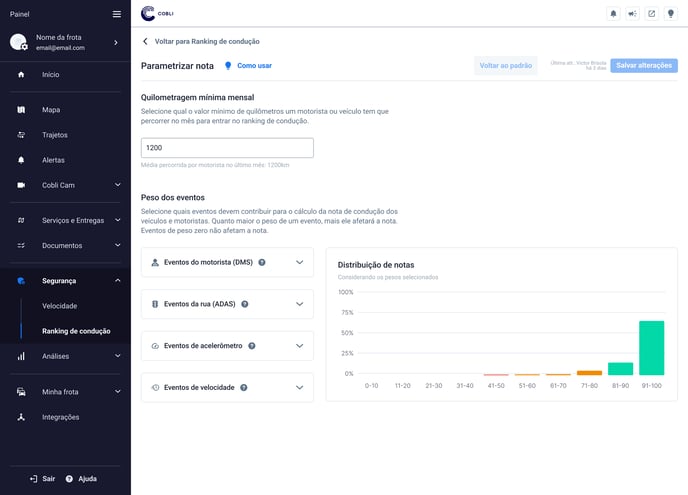Click the 'Distribuição de notas' heading
The height and width of the screenshot is (495, 688).
point(376,265)
